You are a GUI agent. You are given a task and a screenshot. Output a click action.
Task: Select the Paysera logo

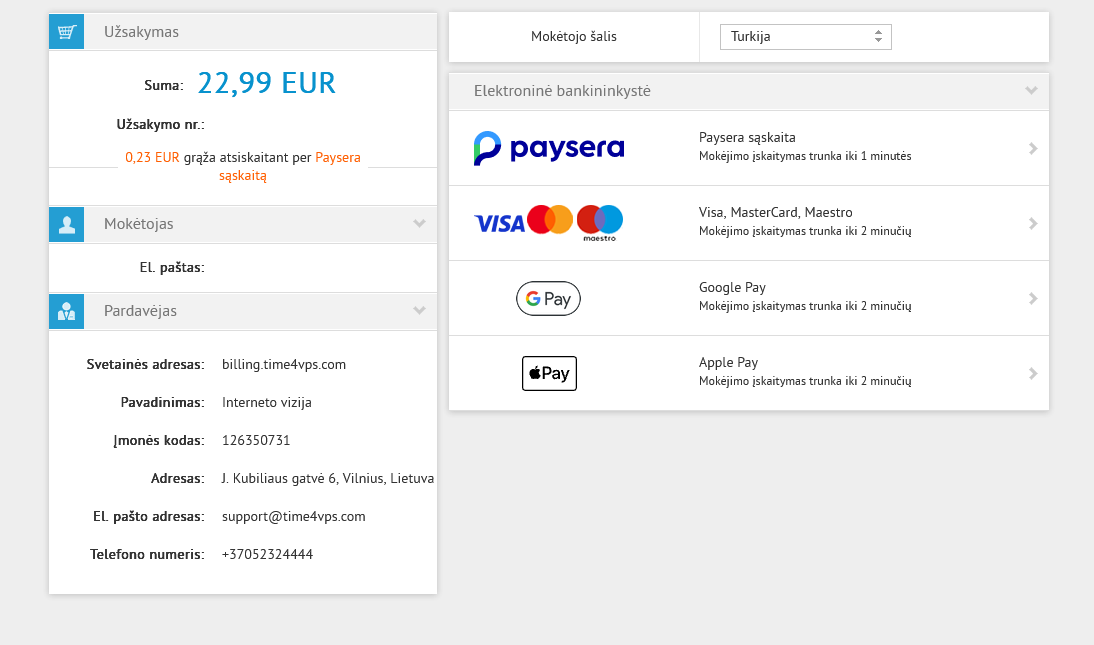pos(548,148)
